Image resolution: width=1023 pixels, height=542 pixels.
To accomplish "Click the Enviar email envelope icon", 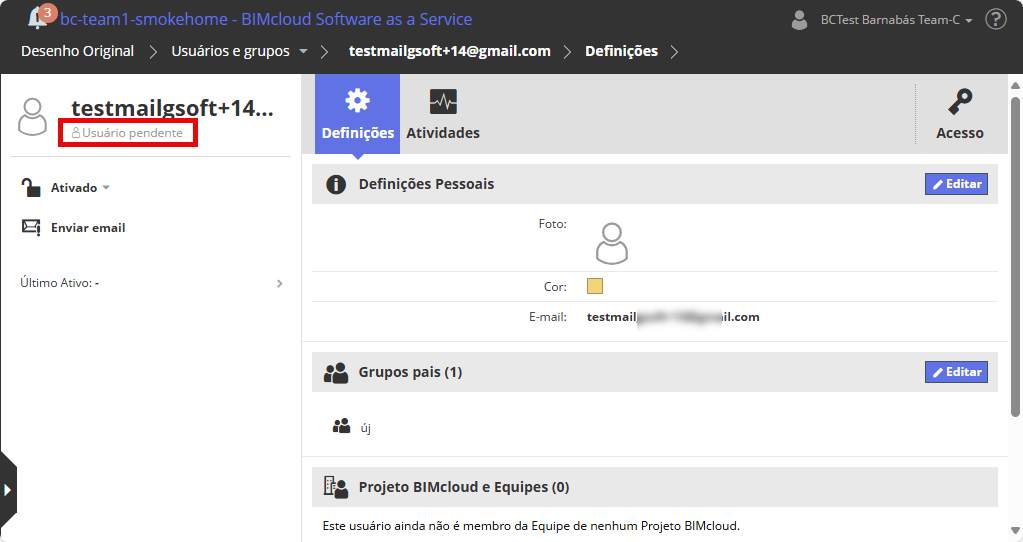I will tap(31, 227).
